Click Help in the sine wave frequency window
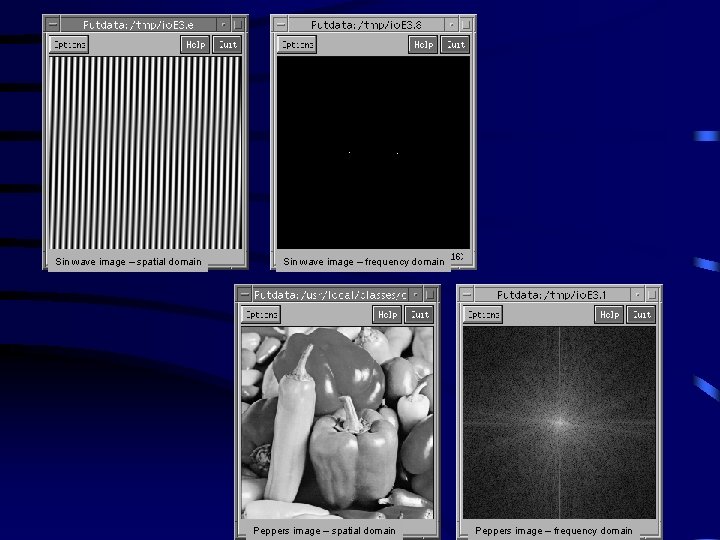Screen dimensions: 720x540 pyautogui.click(x=423, y=45)
